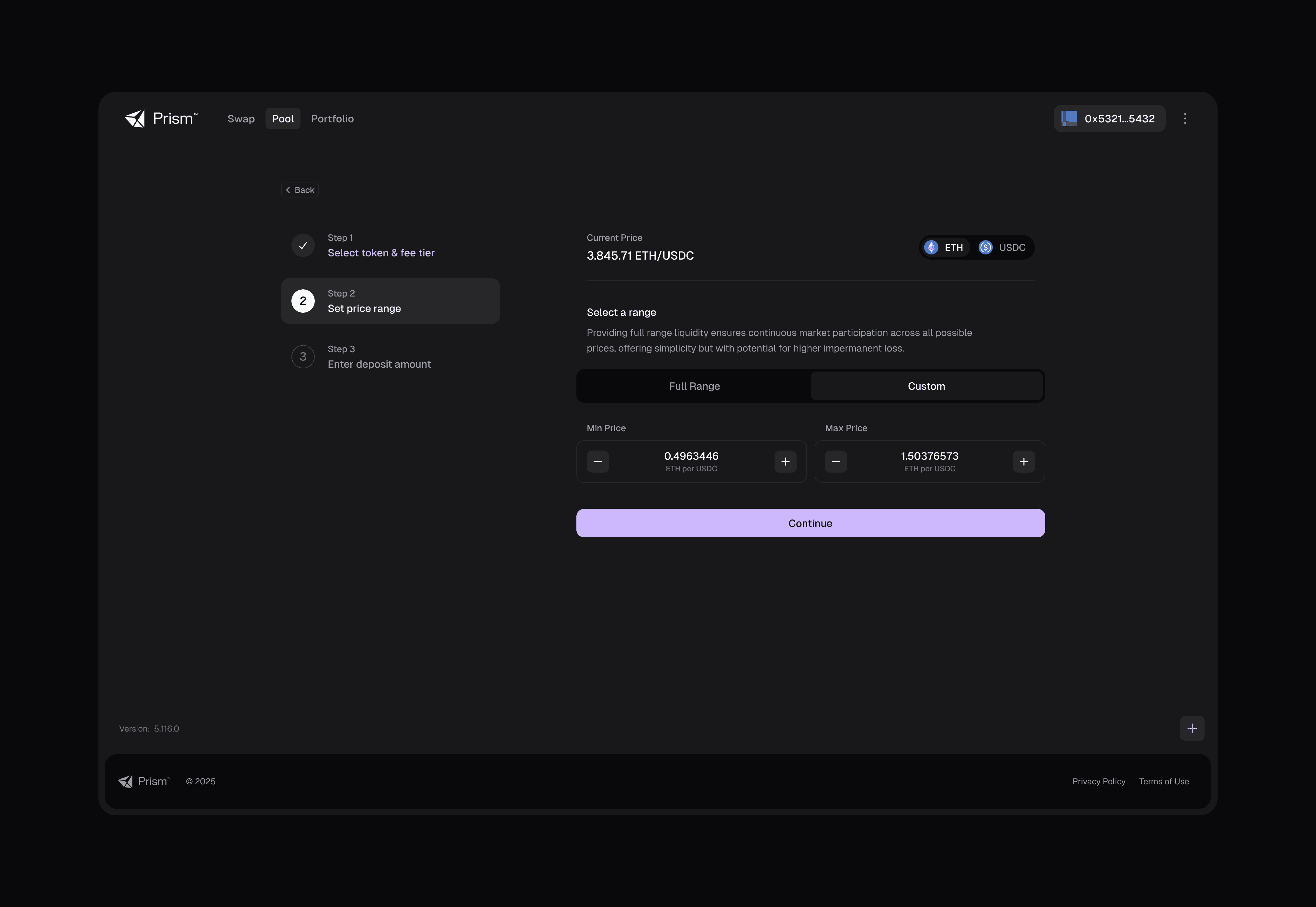Open the Pool tab
Image resolution: width=1316 pixels, height=907 pixels.
pyautogui.click(x=282, y=119)
